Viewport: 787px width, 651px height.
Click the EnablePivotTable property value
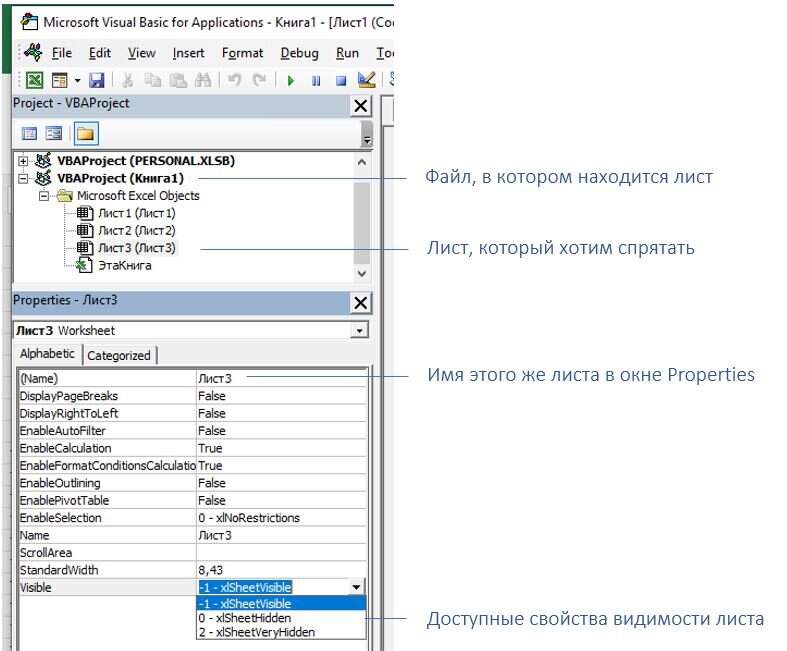[x=281, y=500]
